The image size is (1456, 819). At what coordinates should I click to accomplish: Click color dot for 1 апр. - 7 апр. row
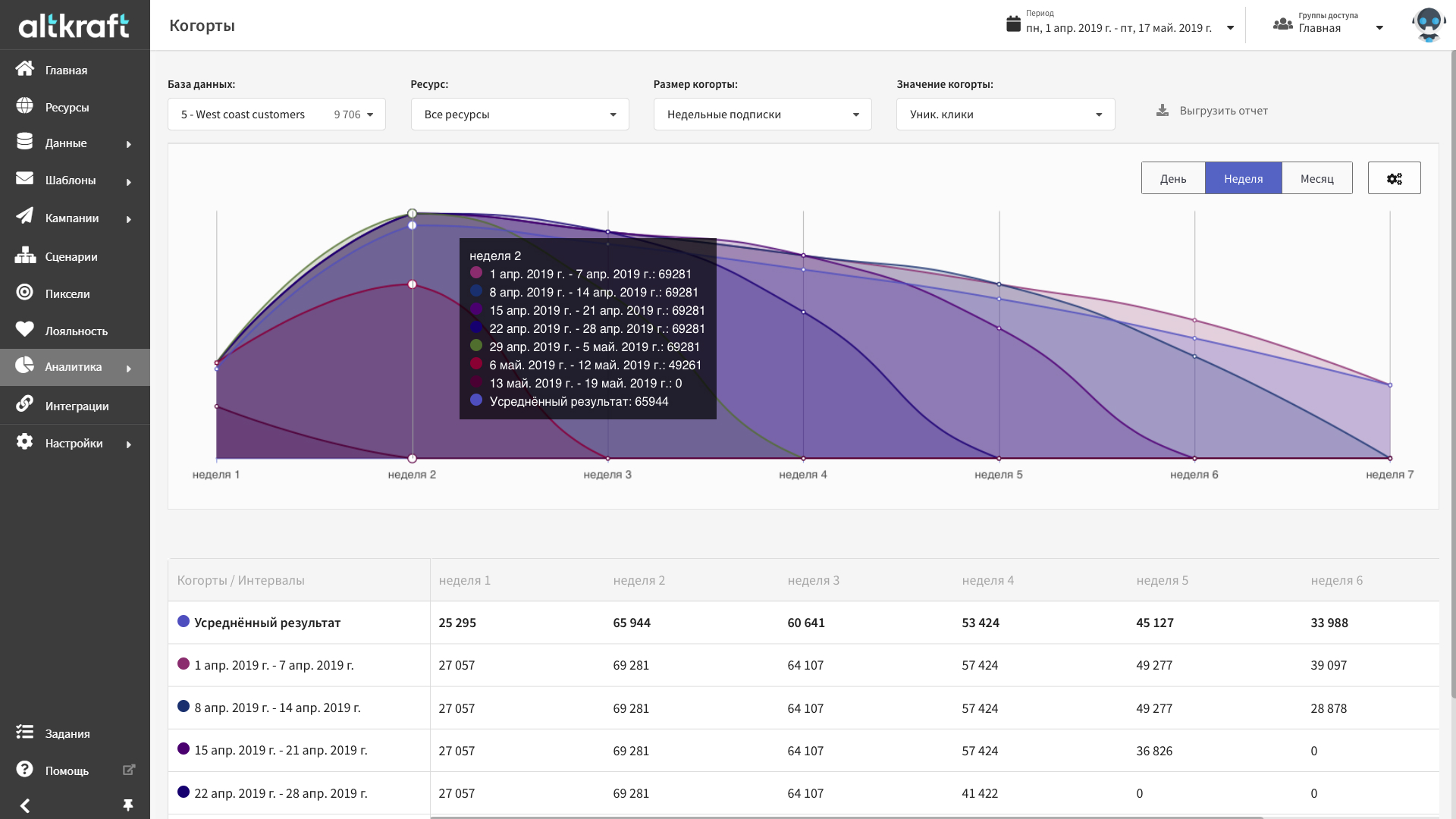[x=184, y=664]
